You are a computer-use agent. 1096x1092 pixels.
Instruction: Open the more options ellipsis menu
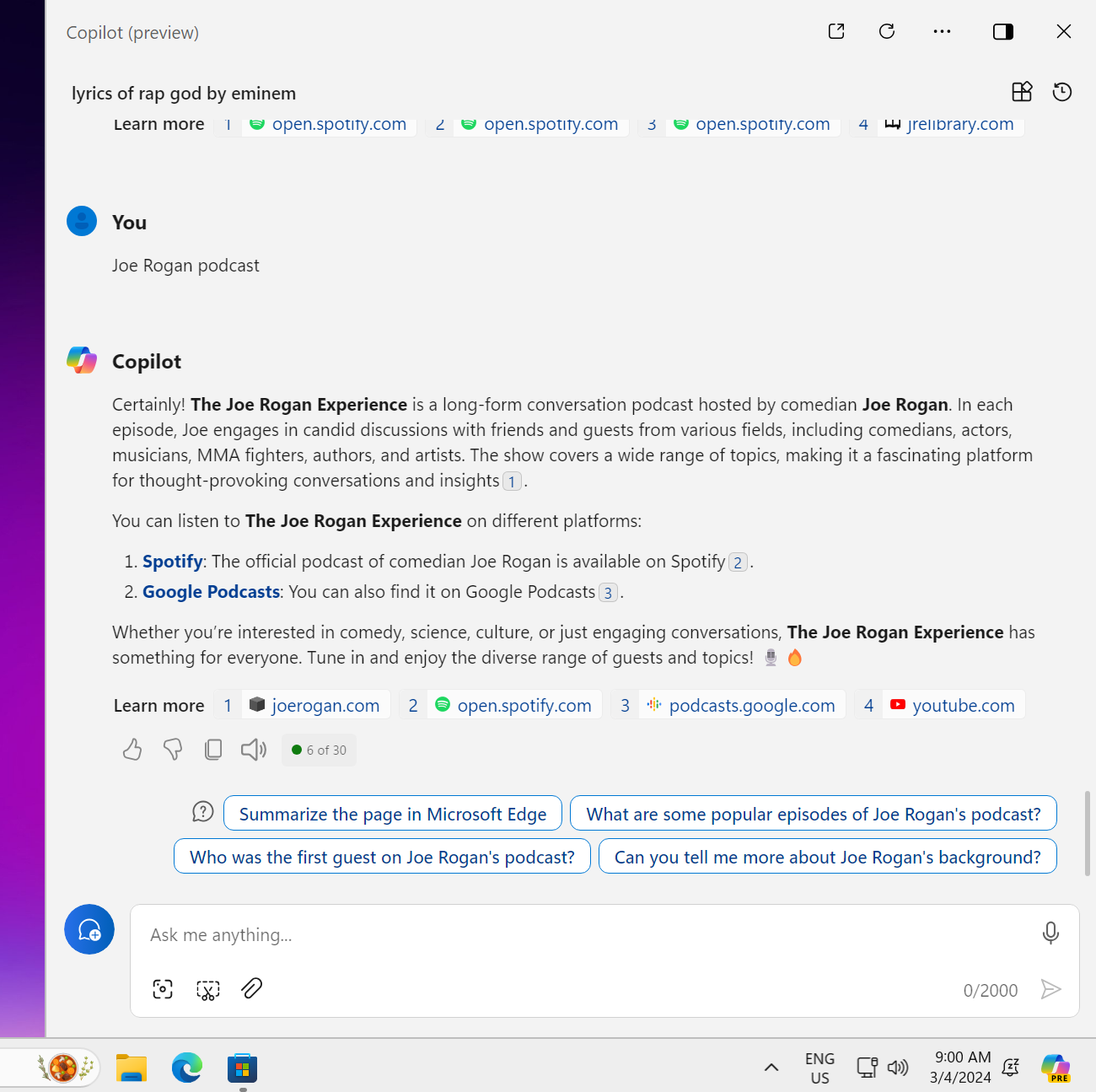[942, 31]
